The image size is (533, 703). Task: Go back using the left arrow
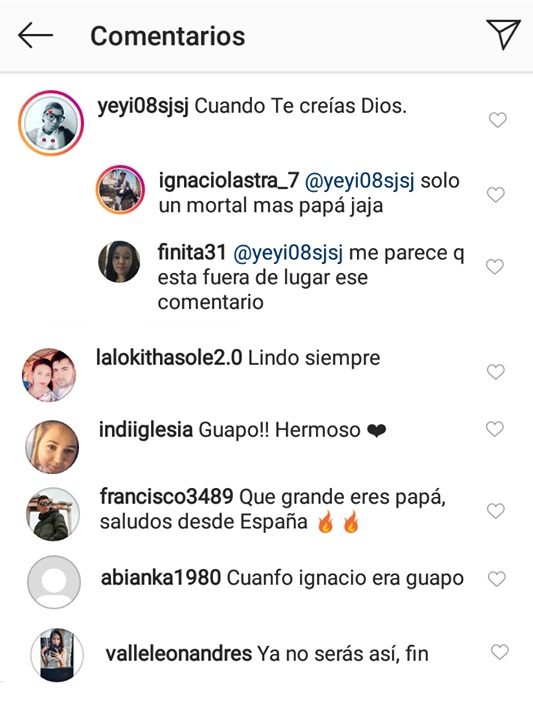coord(35,35)
